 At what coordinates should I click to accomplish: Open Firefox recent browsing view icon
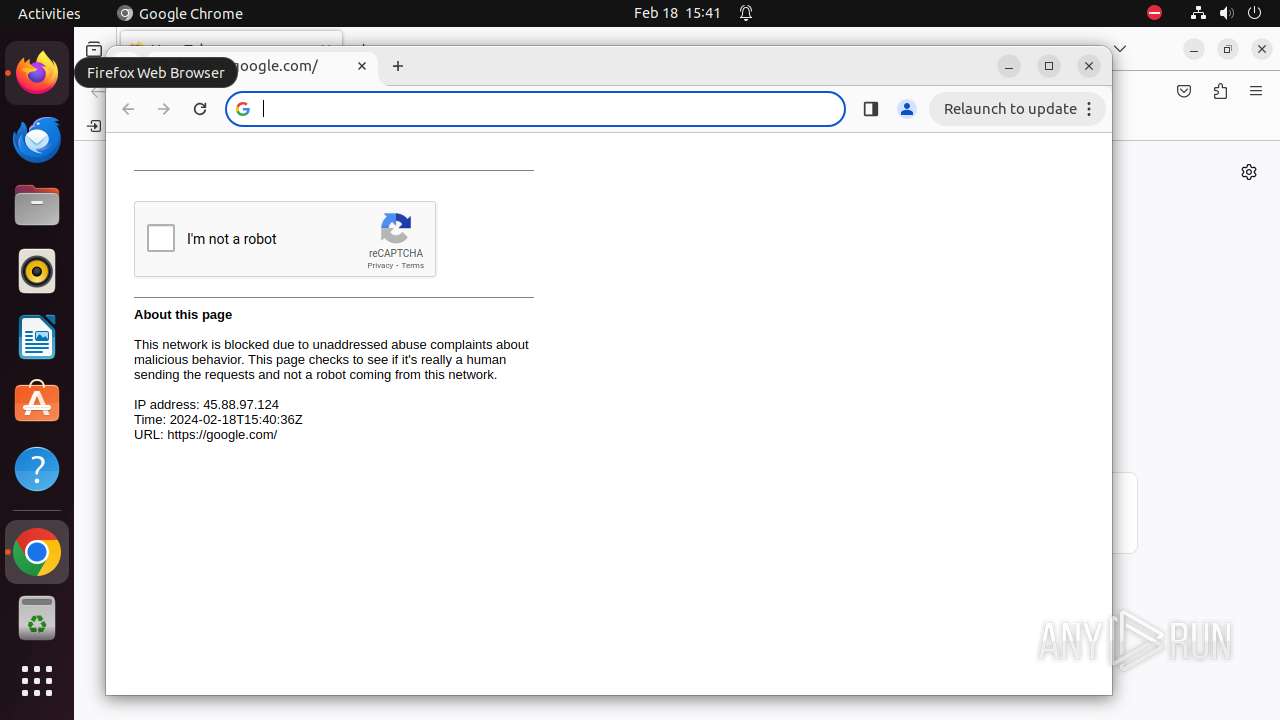[x=93, y=49]
